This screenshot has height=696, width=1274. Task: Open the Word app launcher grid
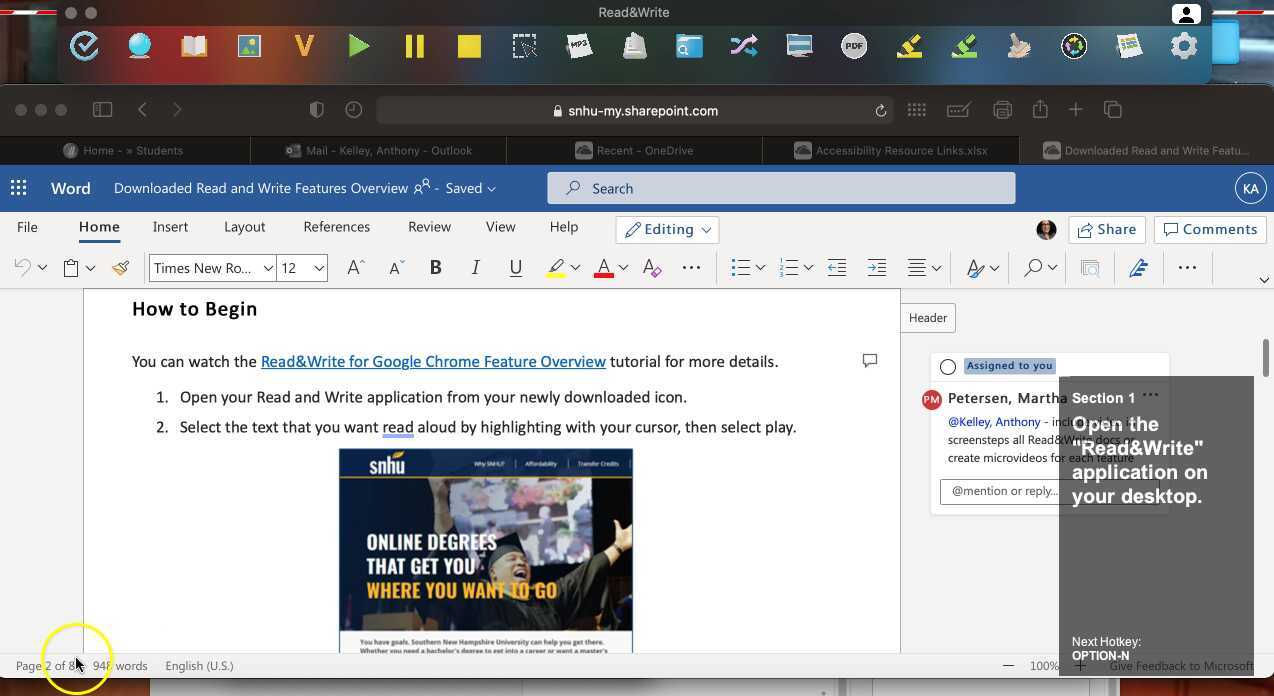[19, 188]
